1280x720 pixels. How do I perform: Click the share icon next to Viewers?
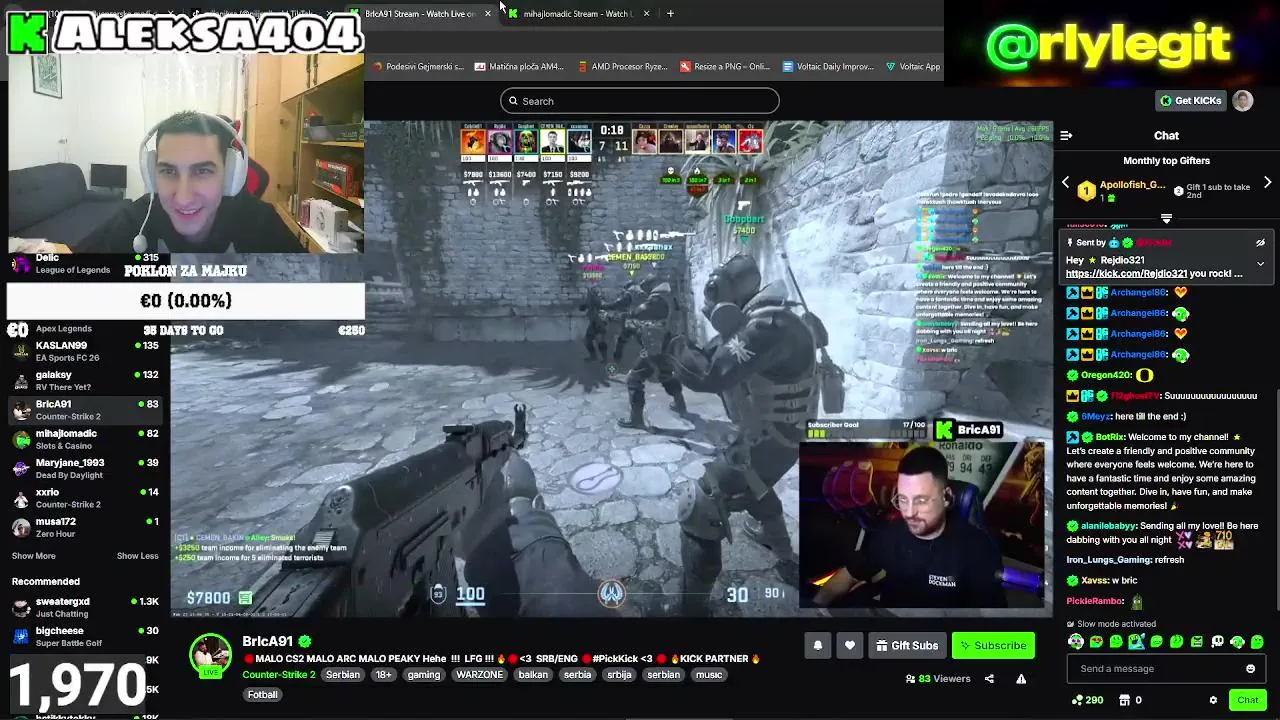point(989,679)
